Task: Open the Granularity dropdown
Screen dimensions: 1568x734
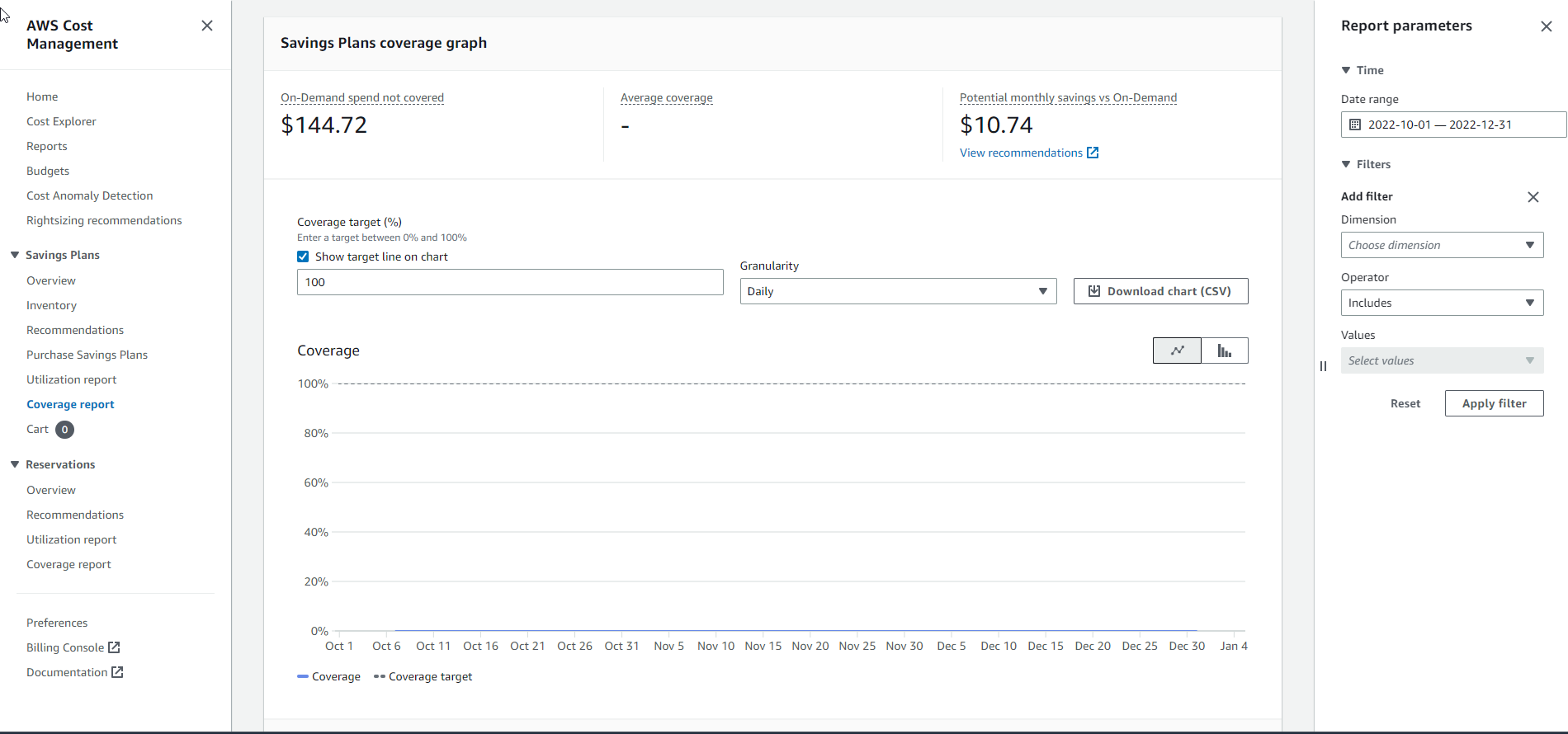Action: [x=898, y=291]
